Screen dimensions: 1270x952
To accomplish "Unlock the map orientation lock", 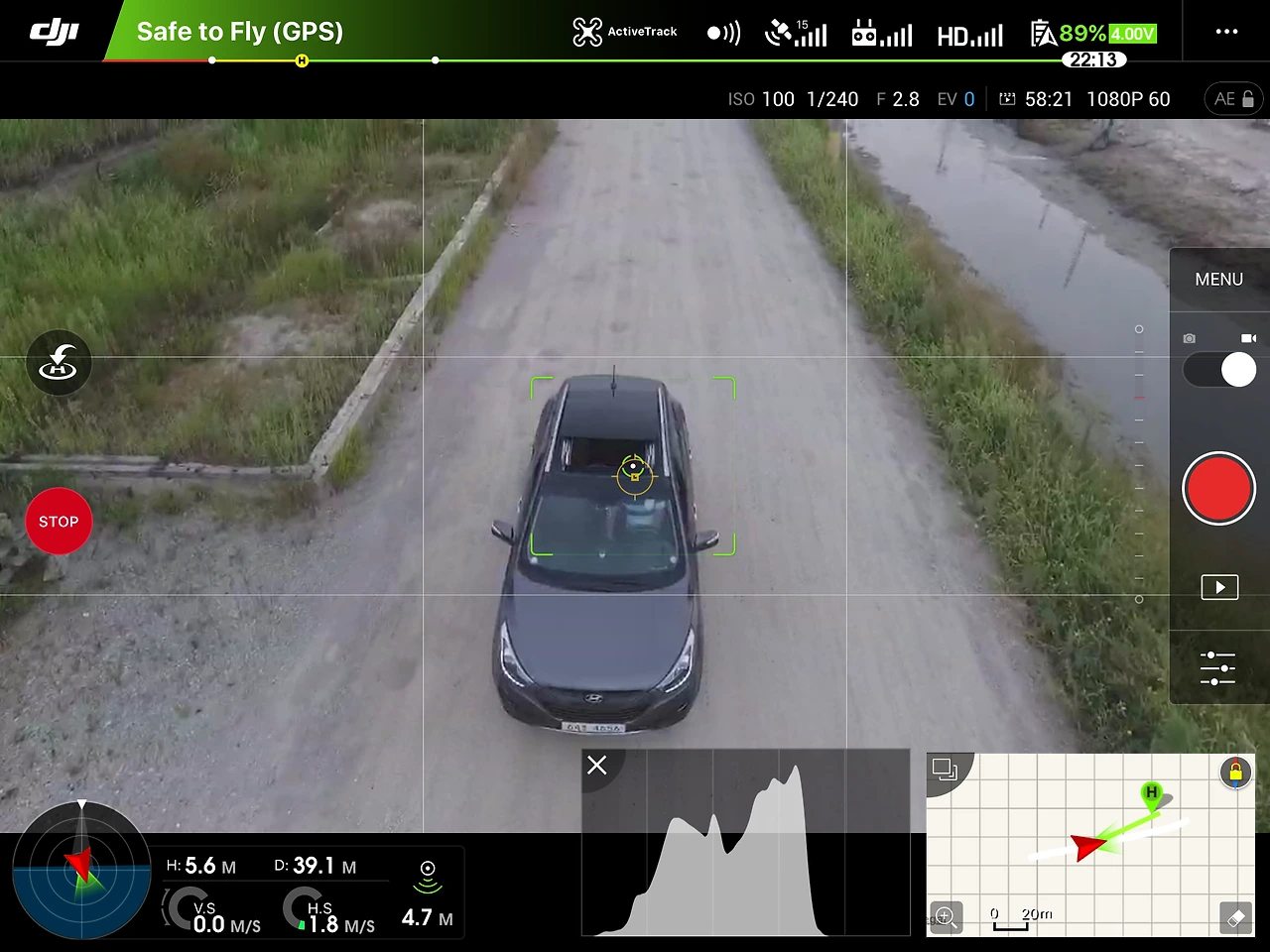I will click(1235, 773).
